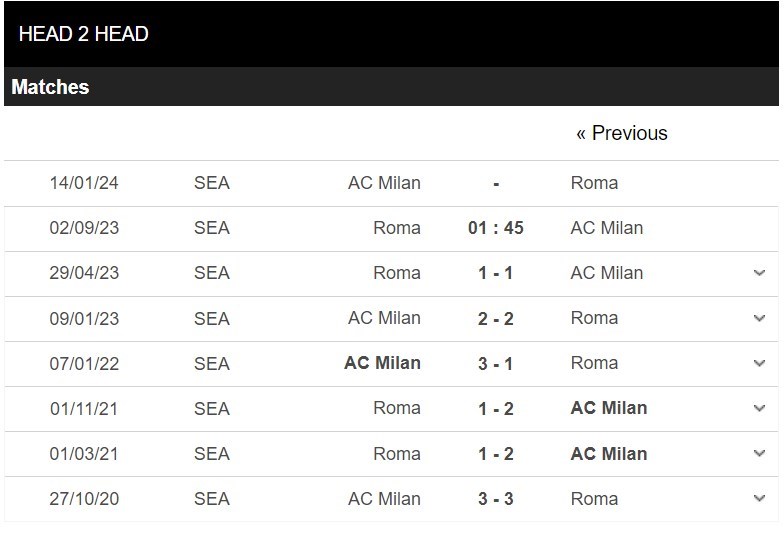
Task: Click the 3 - 3 score on 27/10/20
Action: [x=496, y=498]
